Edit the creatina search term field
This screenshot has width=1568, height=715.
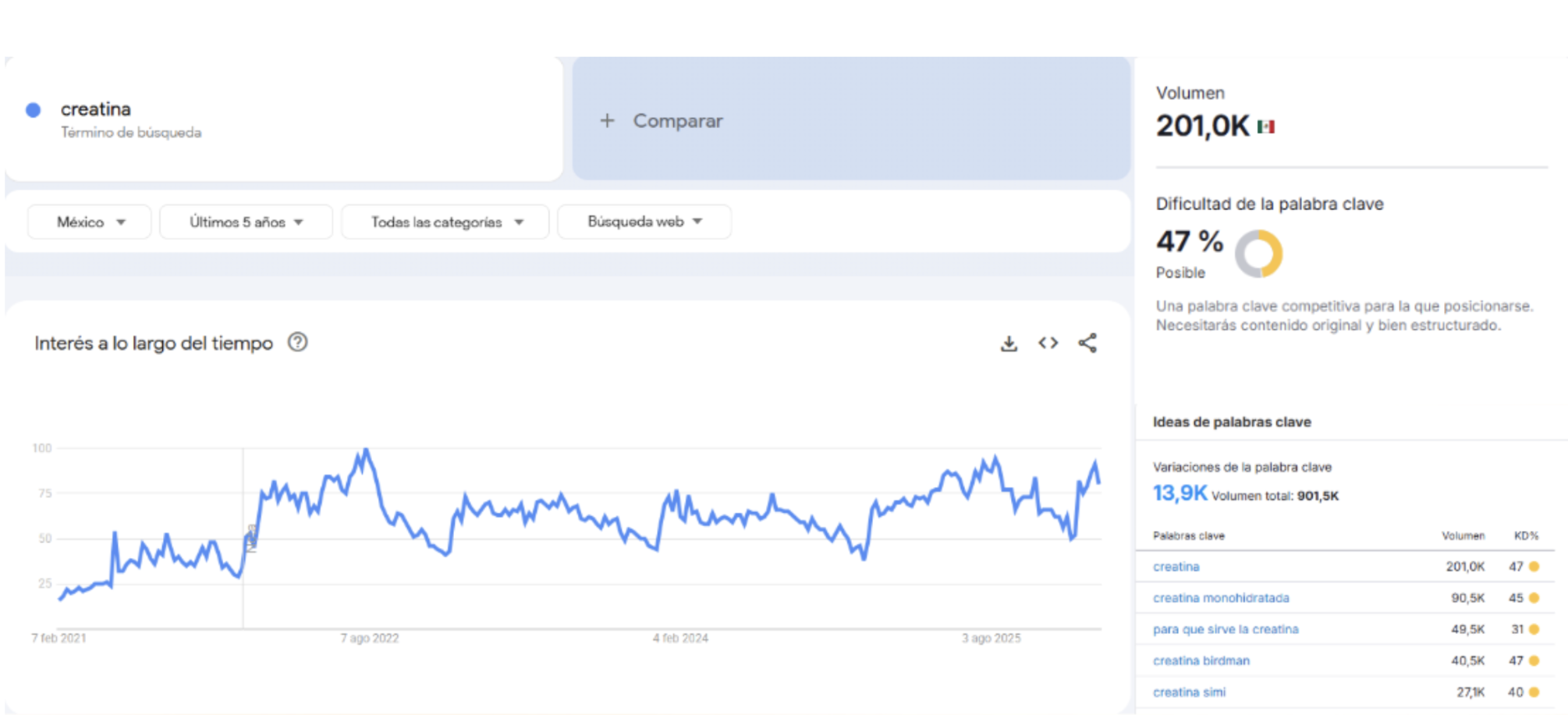pyautogui.click(x=96, y=109)
